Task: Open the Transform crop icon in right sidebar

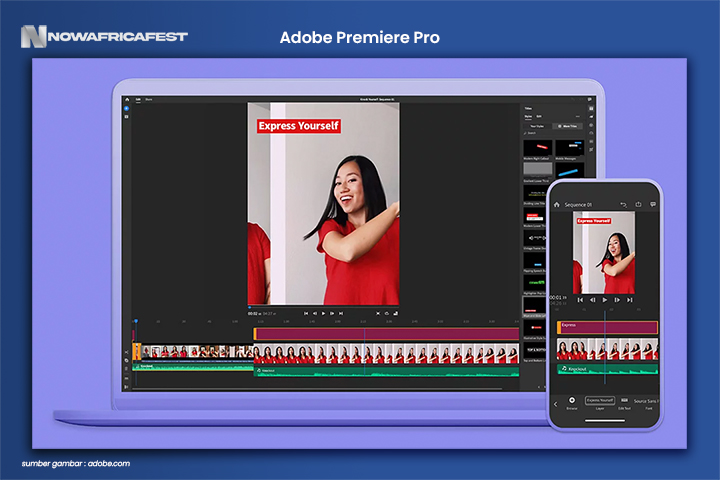Action: [591, 150]
